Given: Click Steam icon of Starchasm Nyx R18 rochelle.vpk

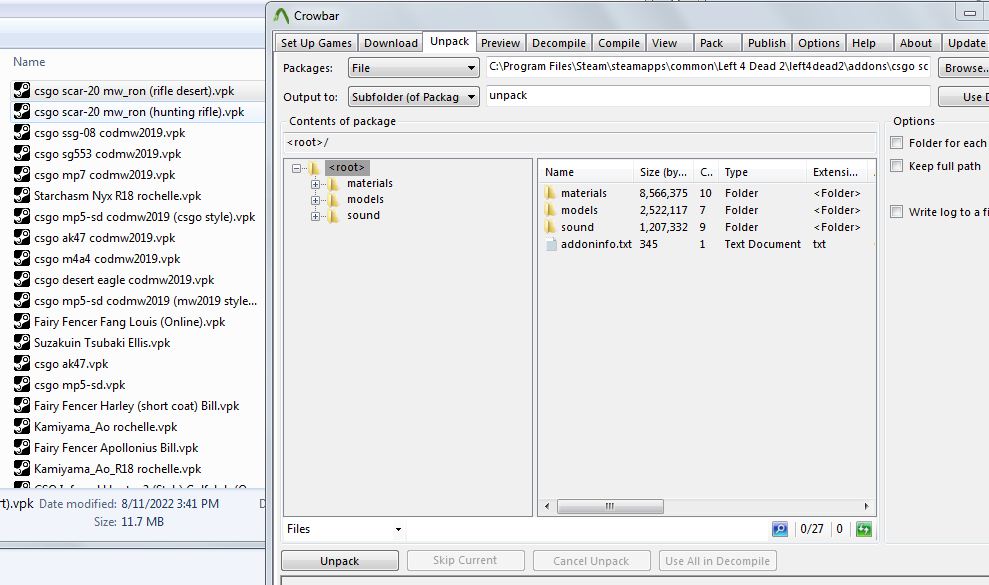Looking at the screenshot, I should 22,196.
